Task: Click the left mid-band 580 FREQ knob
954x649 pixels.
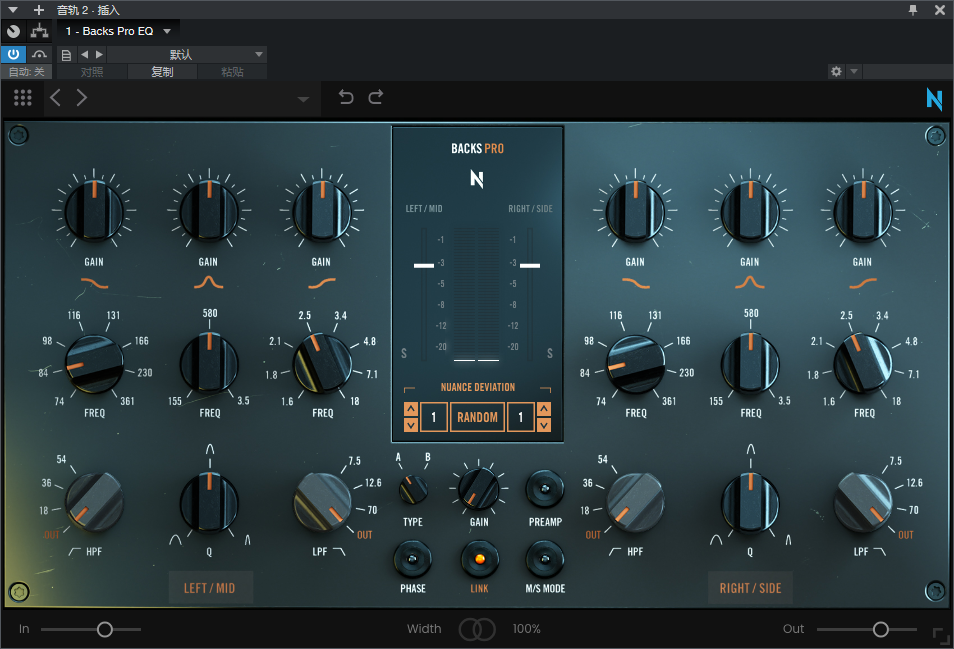Action: point(209,363)
